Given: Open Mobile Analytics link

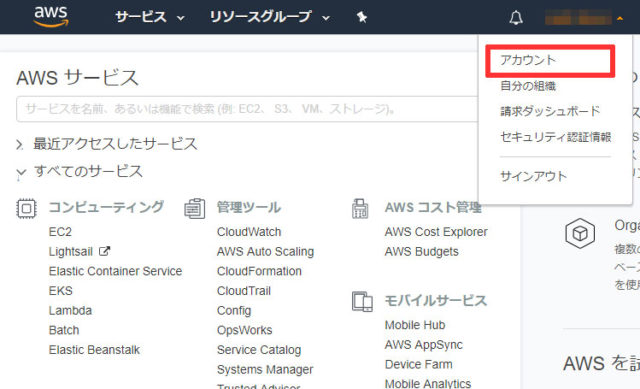Looking at the screenshot, I should click(x=428, y=384).
